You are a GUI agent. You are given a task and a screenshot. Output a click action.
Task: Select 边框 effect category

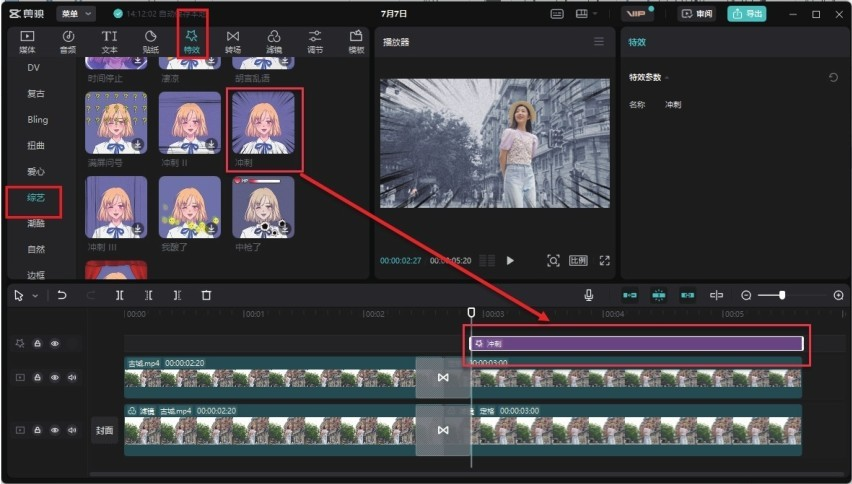(36, 275)
